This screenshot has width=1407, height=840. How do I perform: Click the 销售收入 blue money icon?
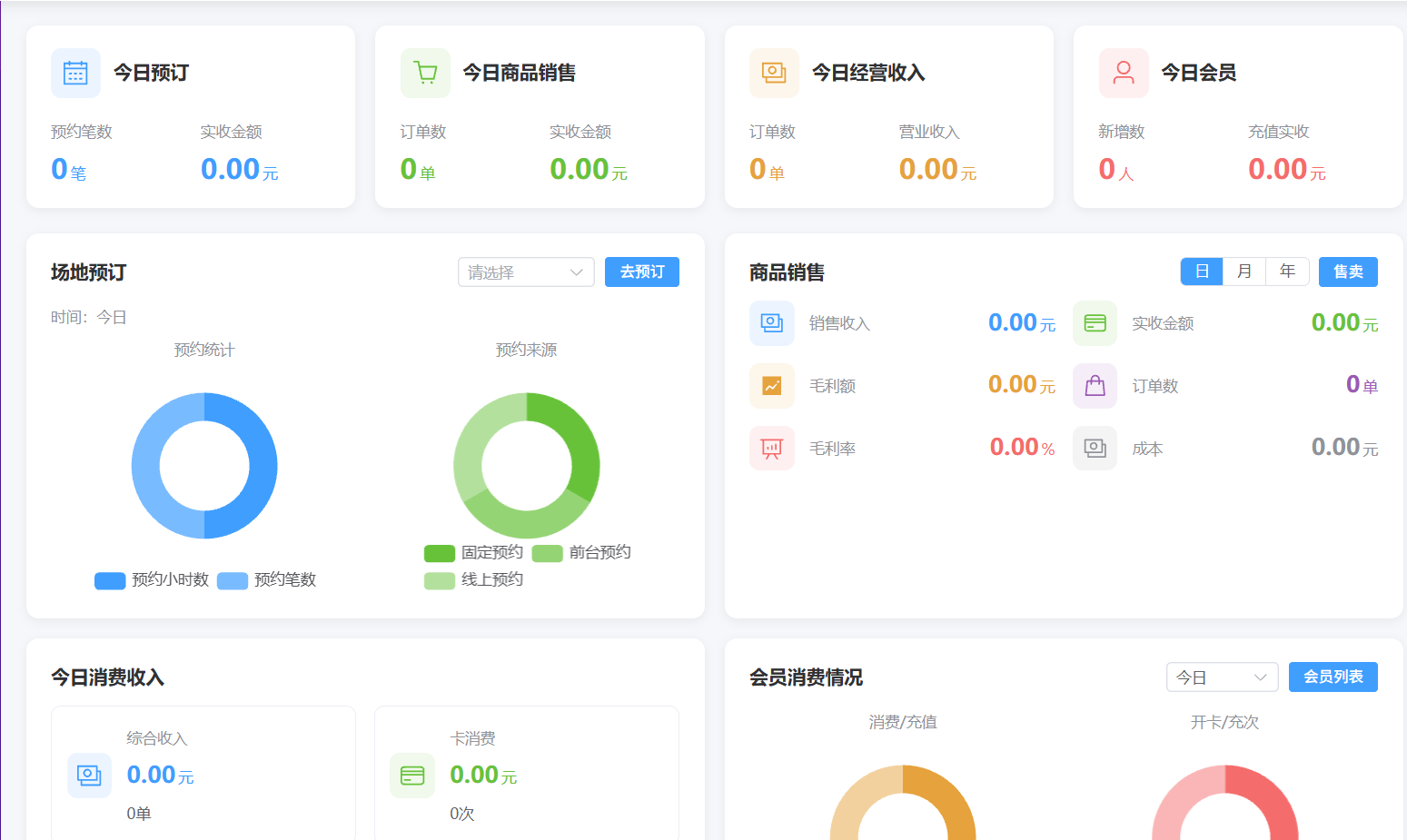[772, 323]
